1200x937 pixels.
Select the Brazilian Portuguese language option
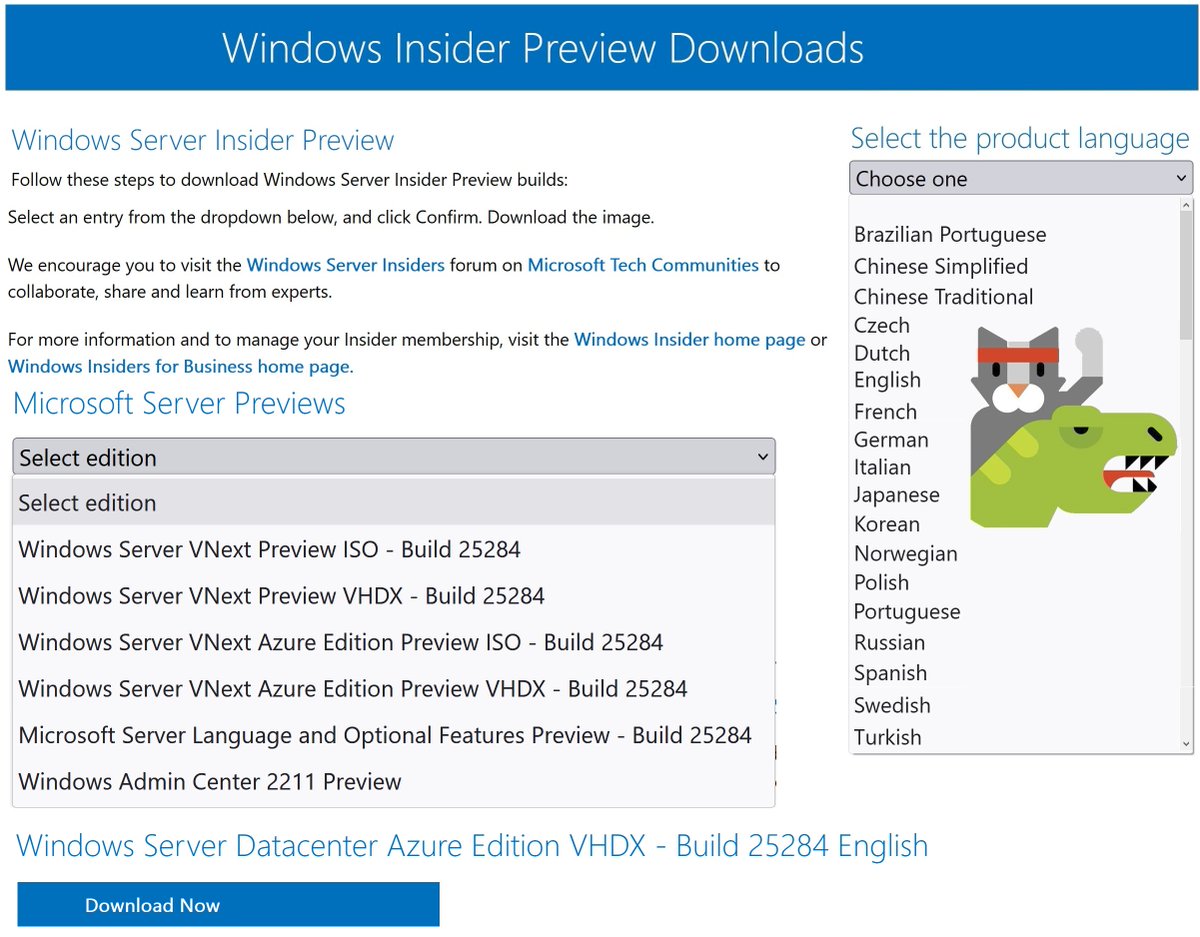tap(950, 234)
